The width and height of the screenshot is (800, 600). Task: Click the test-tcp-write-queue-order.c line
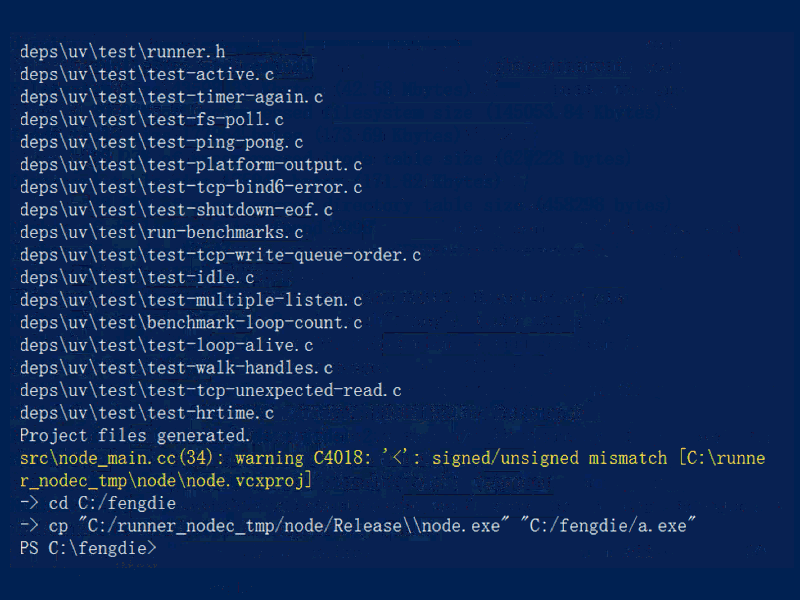coord(220,255)
